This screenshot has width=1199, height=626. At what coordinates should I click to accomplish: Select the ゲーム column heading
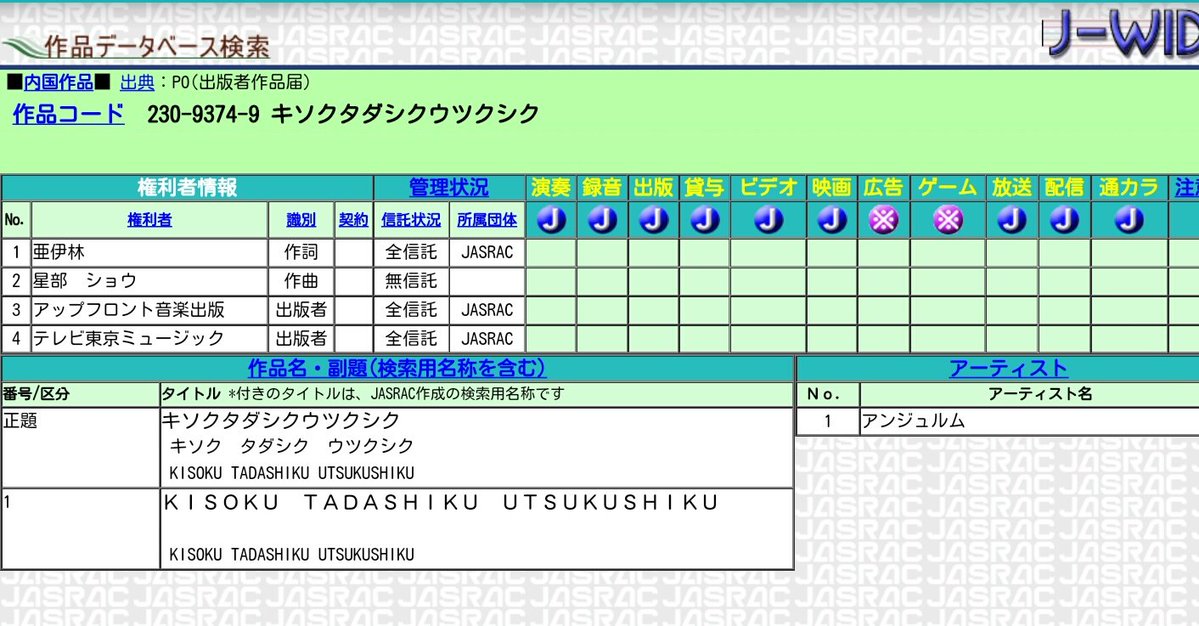[x=948, y=187]
